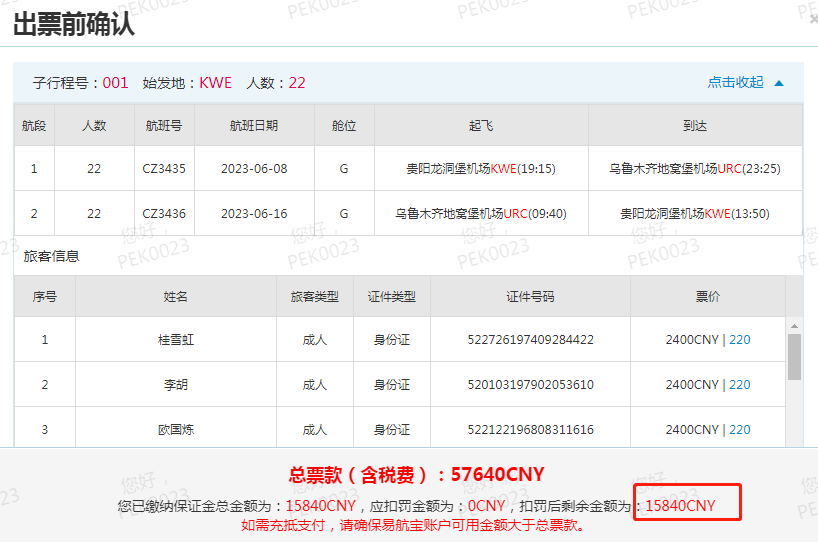Click the 2023-06-16 flight date cell
This screenshot has height=542, width=818.
point(254,214)
